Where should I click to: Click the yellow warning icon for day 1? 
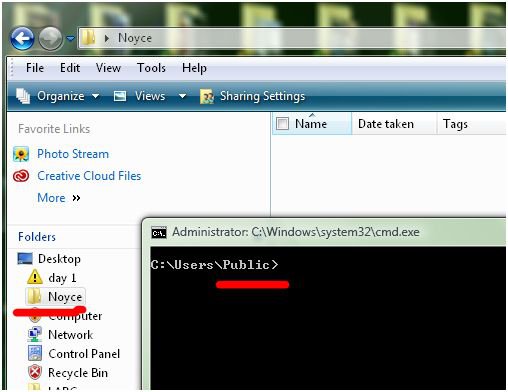pyautogui.click(x=35, y=277)
